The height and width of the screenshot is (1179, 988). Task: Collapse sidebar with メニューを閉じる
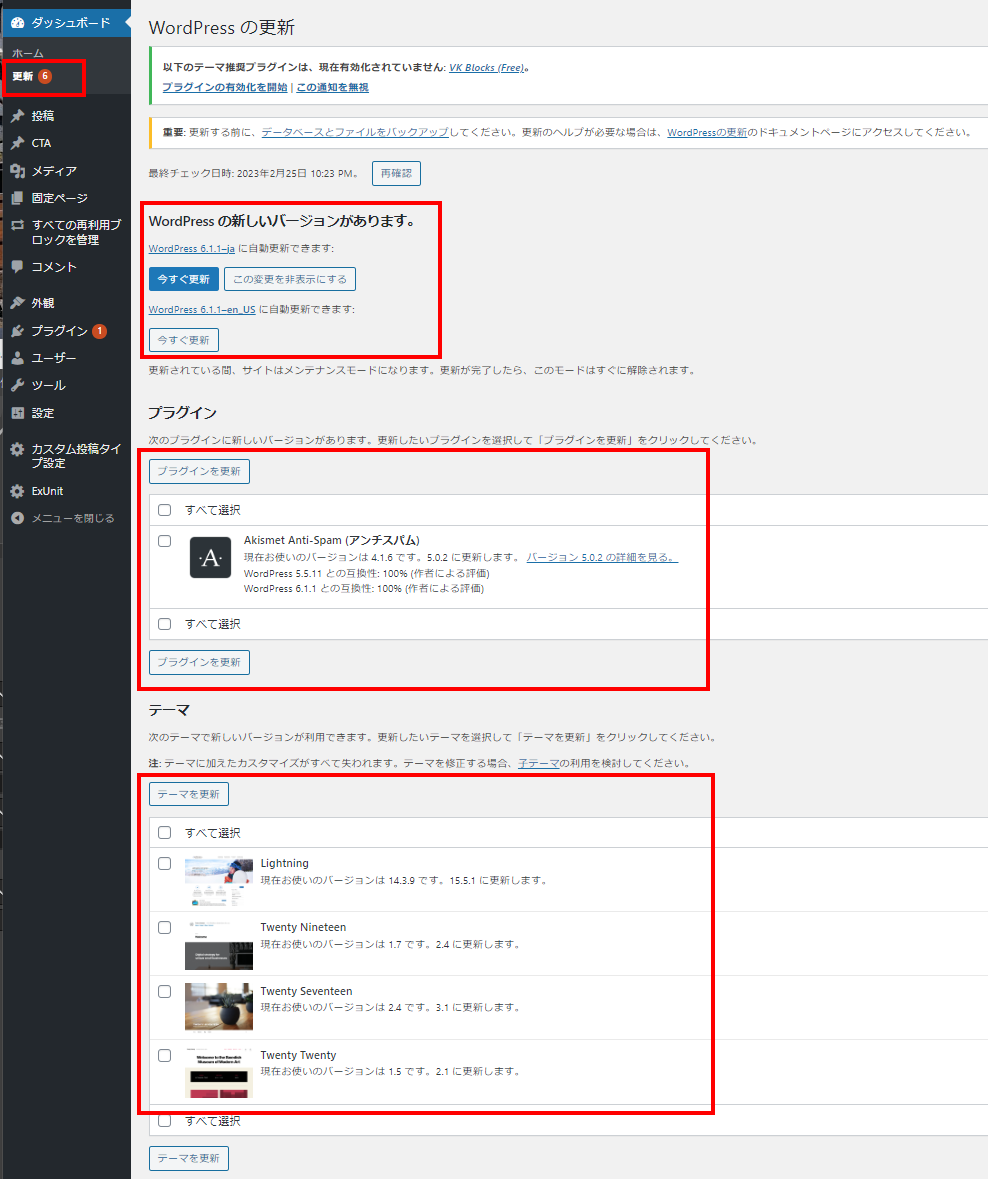[62, 518]
